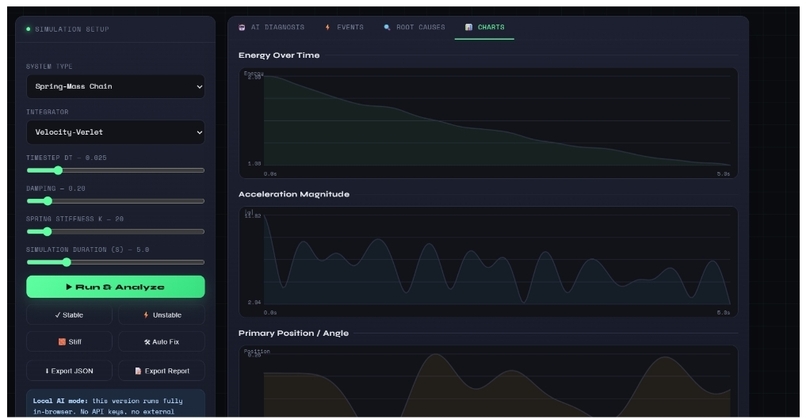Click the 'Primary Position / Angle' heading
This screenshot has height=419, width=806.
[293, 333]
